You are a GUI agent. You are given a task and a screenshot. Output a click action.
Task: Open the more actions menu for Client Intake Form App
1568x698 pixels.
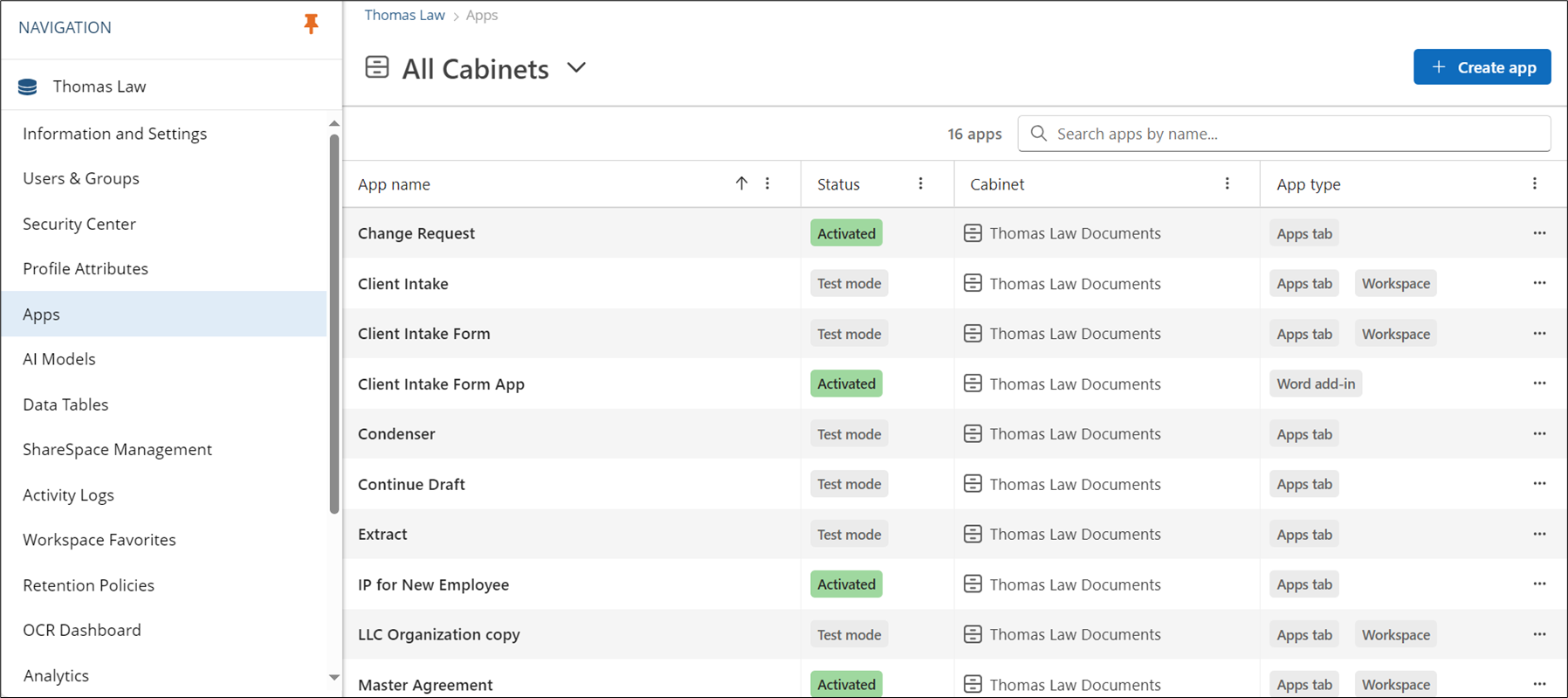coord(1539,384)
